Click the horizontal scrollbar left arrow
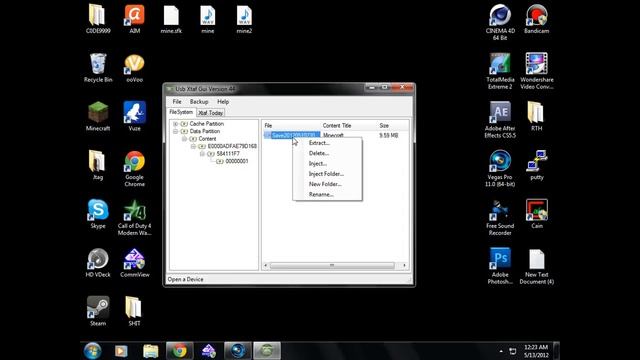Viewport: 640px width, 360px height. tap(266, 265)
